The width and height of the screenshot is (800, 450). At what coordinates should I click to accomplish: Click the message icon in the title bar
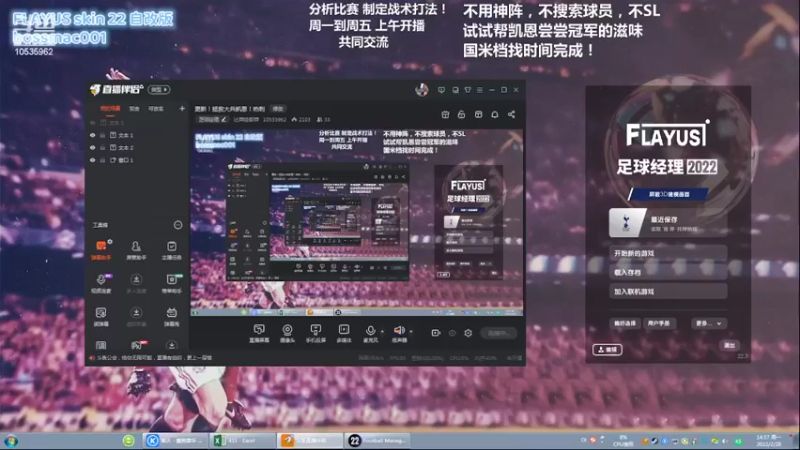[x=441, y=90]
